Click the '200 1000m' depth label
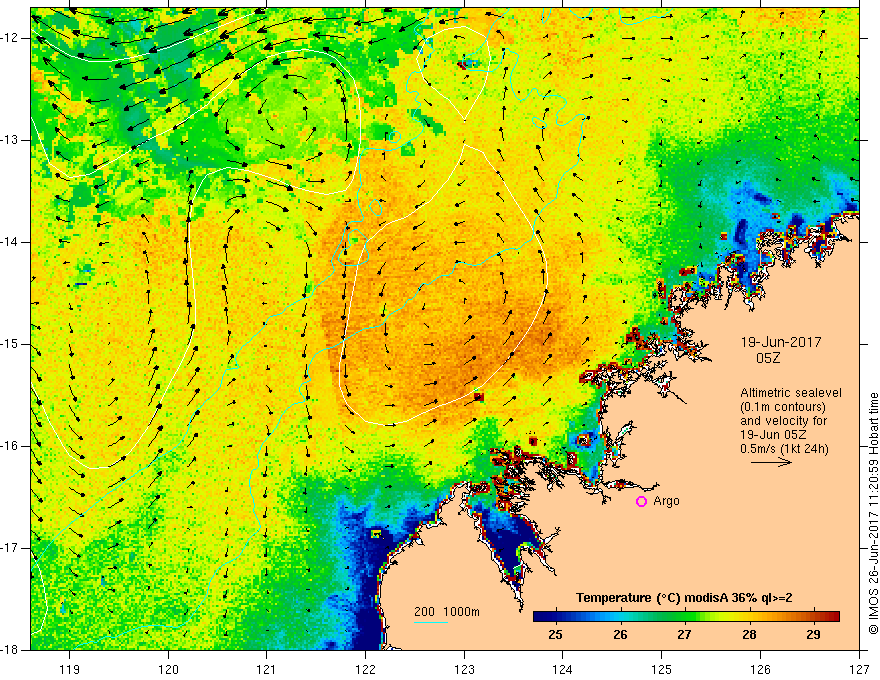880x680 pixels. (x=447, y=612)
